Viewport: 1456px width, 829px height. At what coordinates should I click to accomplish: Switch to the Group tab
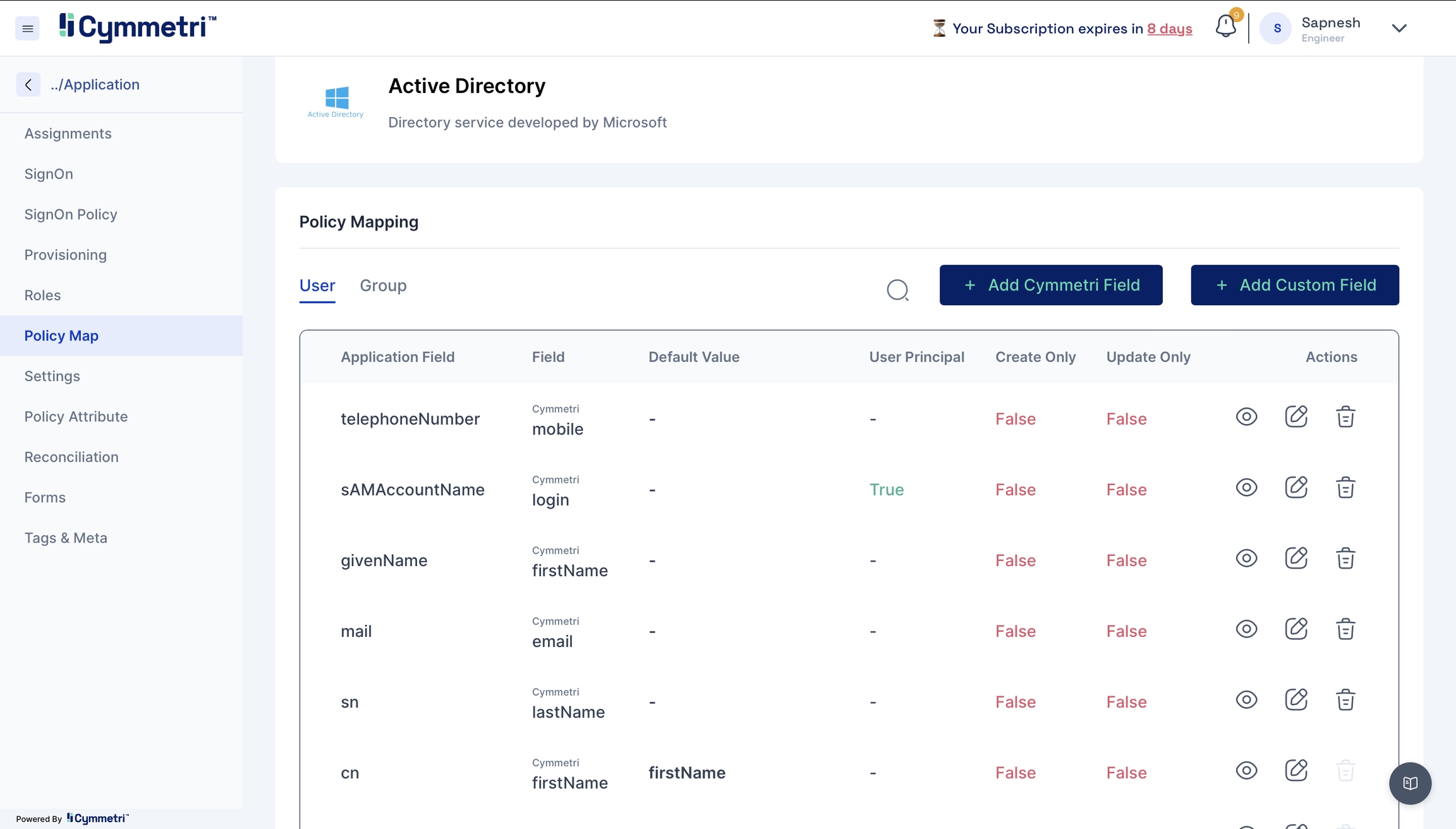(x=383, y=286)
